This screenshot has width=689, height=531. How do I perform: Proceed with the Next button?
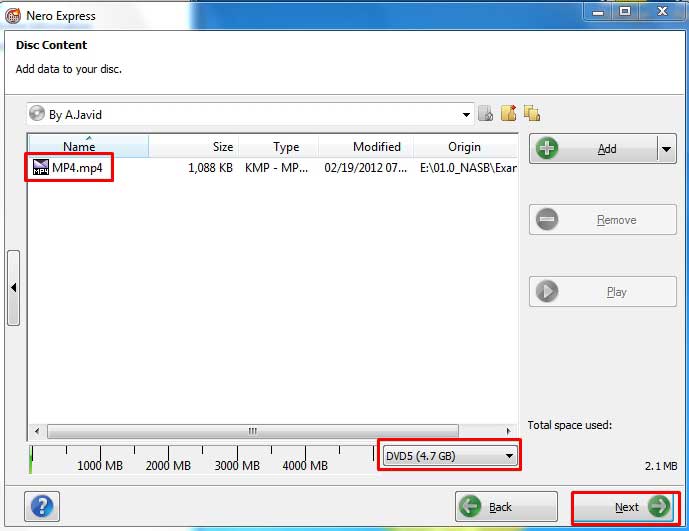pyautogui.click(x=626, y=507)
